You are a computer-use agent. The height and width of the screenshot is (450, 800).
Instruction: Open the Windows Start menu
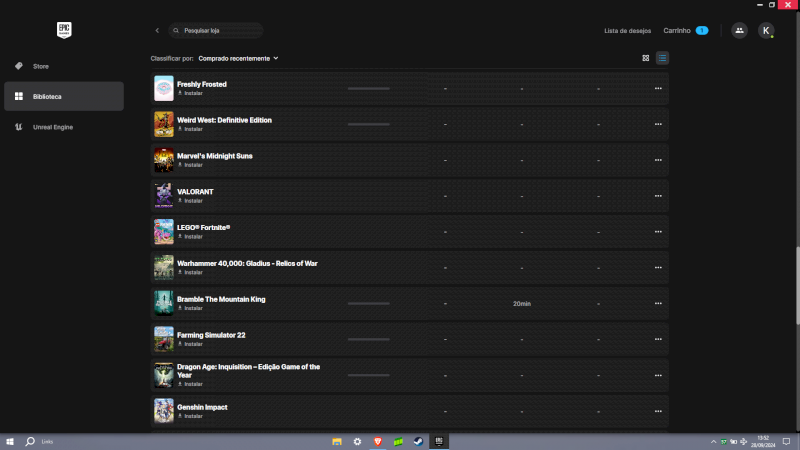[10, 441]
